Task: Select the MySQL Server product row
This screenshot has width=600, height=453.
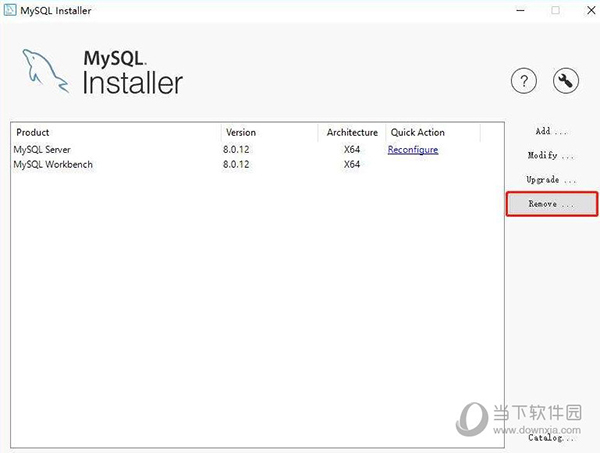Action: 257,150
